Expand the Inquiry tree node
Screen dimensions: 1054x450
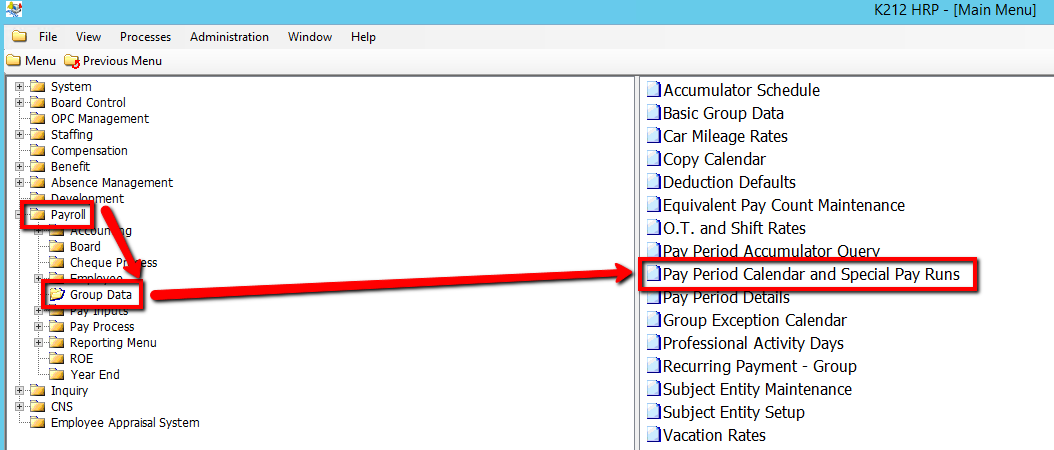pos(19,391)
